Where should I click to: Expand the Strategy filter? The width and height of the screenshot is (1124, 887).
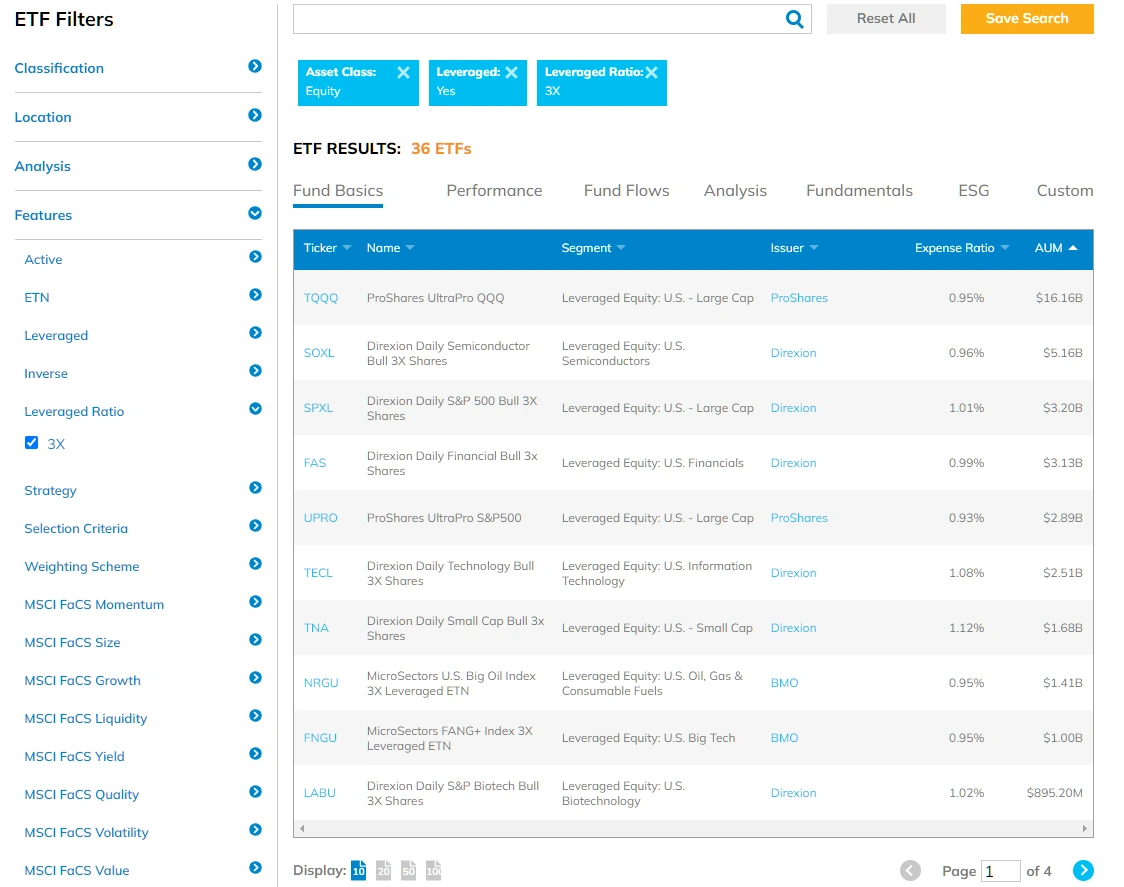point(255,488)
